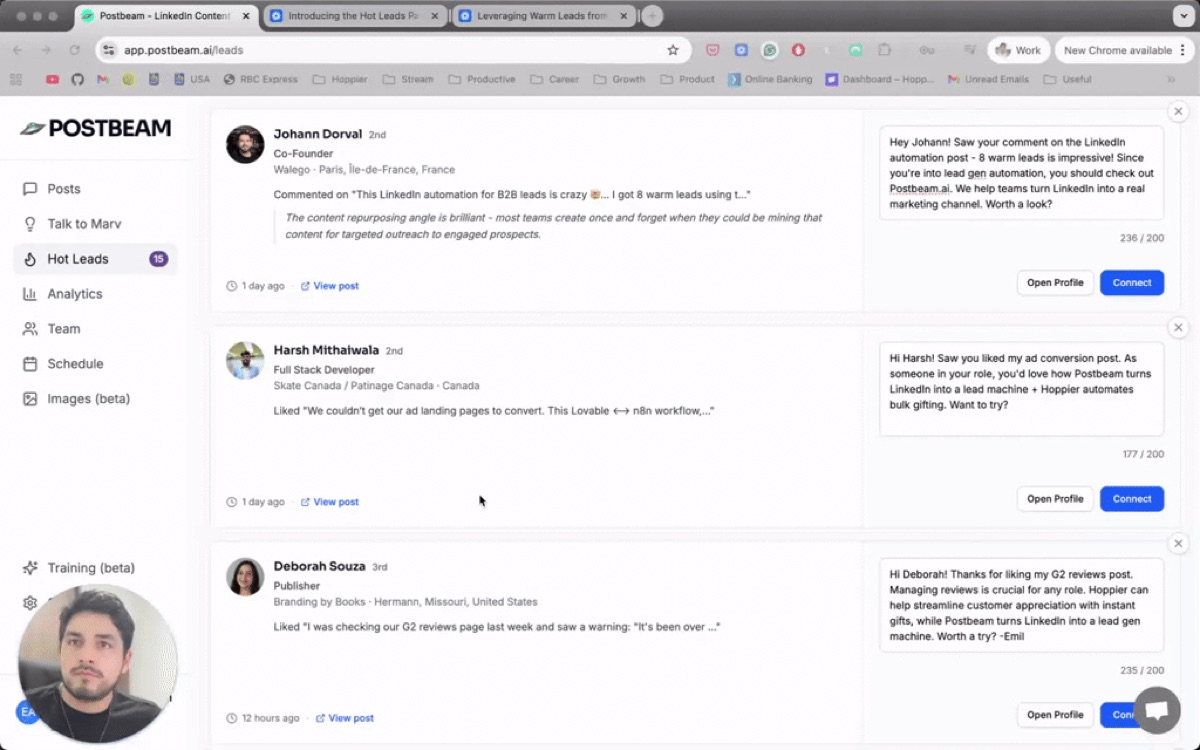Click the Postbeam logo
1200x750 pixels.
[x=96, y=128]
